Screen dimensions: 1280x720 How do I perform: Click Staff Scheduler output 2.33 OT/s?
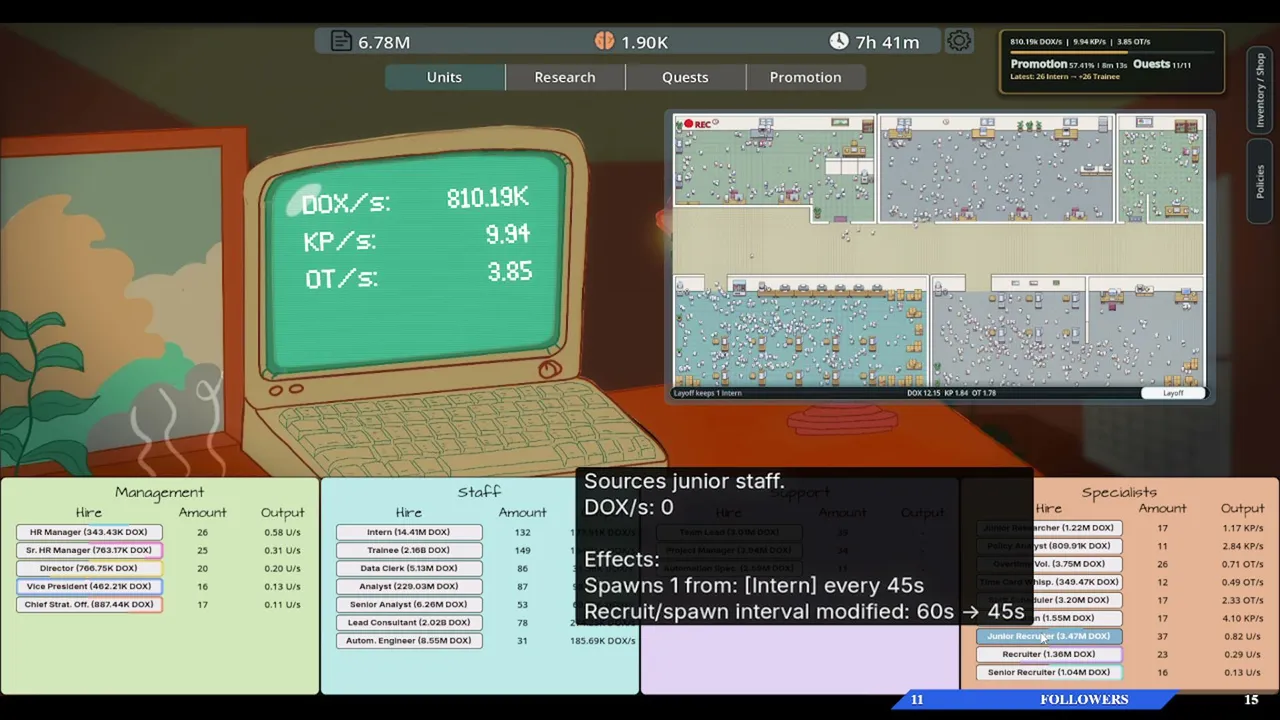click(1243, 600)
